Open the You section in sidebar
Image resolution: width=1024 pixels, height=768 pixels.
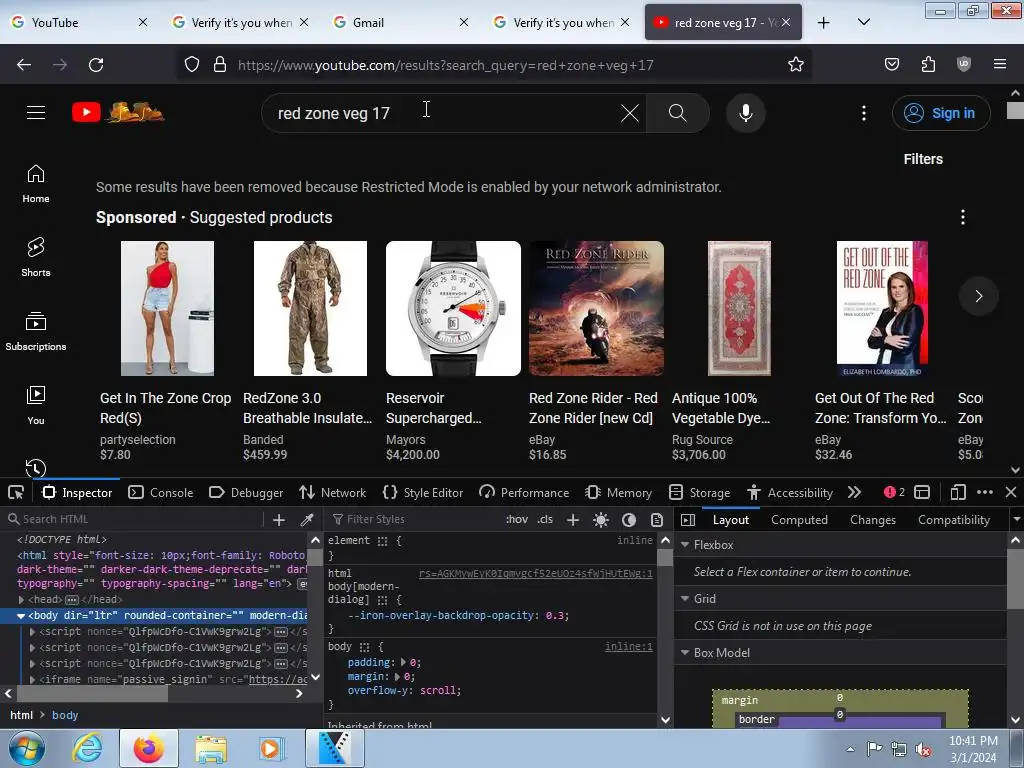pyautogui.click(x=36, y=405)
